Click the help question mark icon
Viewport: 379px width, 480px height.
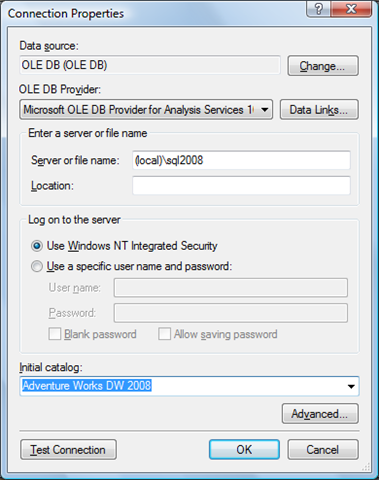coord(319,9)
